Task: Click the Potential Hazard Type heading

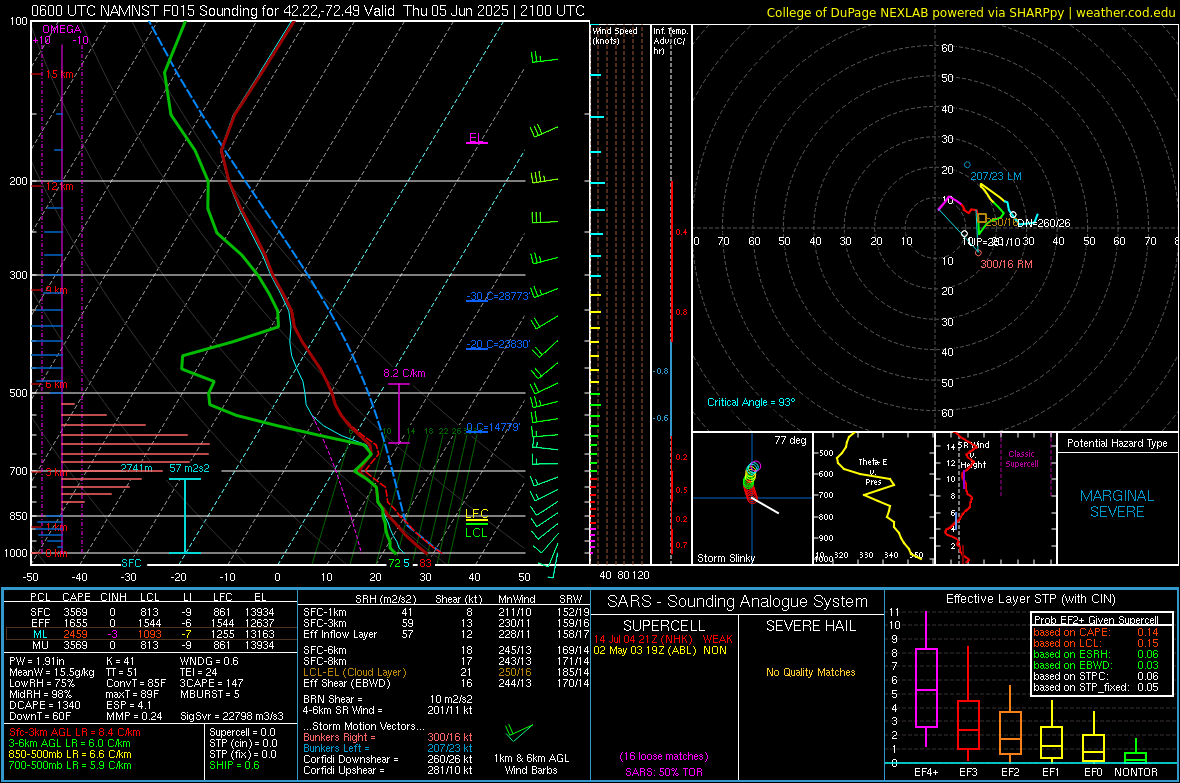Action: (x=1117, y=443)
